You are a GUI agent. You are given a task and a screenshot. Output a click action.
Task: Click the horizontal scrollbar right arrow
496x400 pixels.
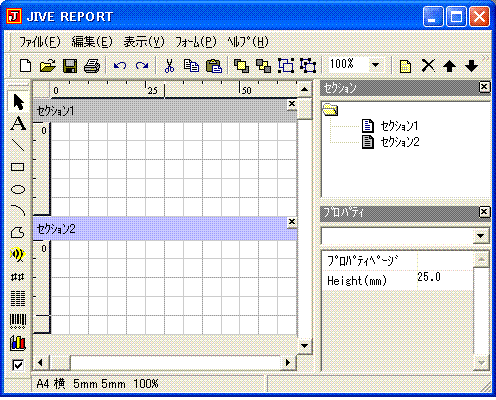pos(288,362)
